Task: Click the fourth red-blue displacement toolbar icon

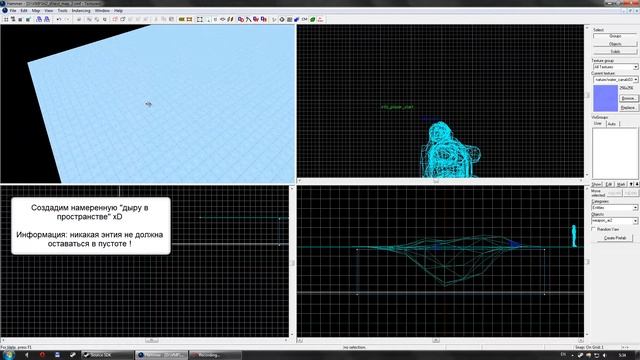Action: pos(264,19)
